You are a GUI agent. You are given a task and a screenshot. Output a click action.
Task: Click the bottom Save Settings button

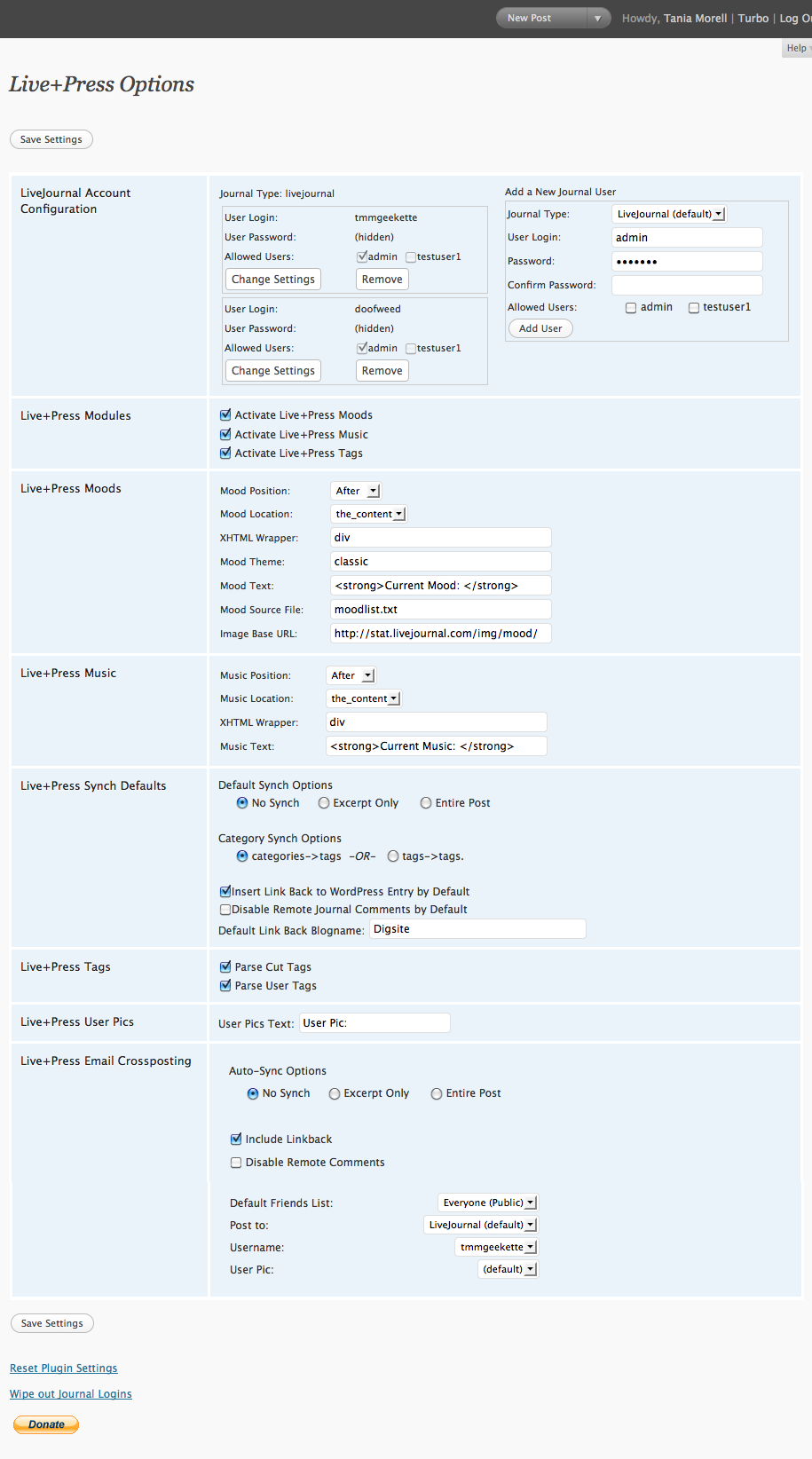pyautogui.click(x=52, y=1323)
